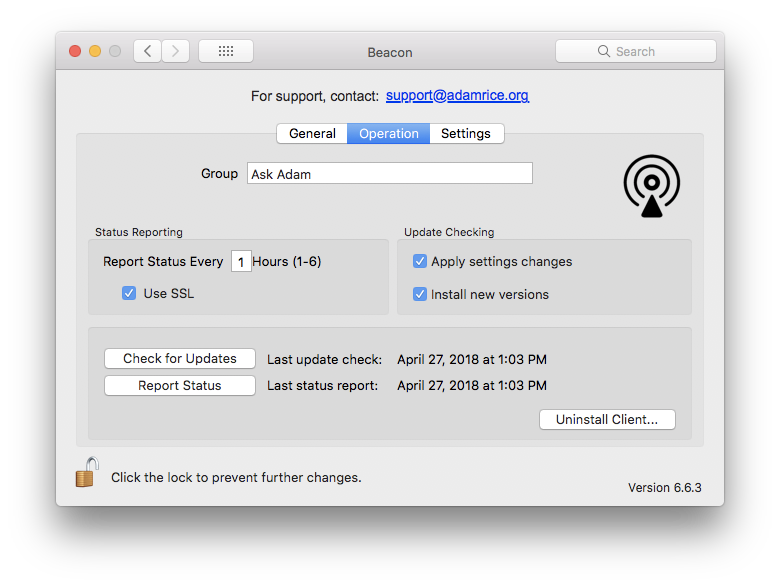Click the 'For support, contact:' text
This screenshot has height=586, width=780.
pos(315,96)
